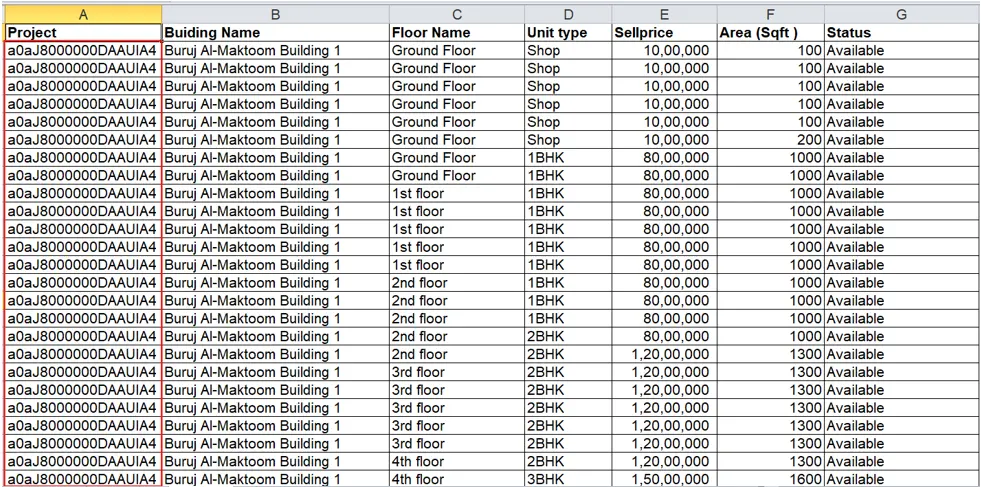Screen dimensions: 981x487
Task: Click the Status header cell
Action: (x=902, y=33)
